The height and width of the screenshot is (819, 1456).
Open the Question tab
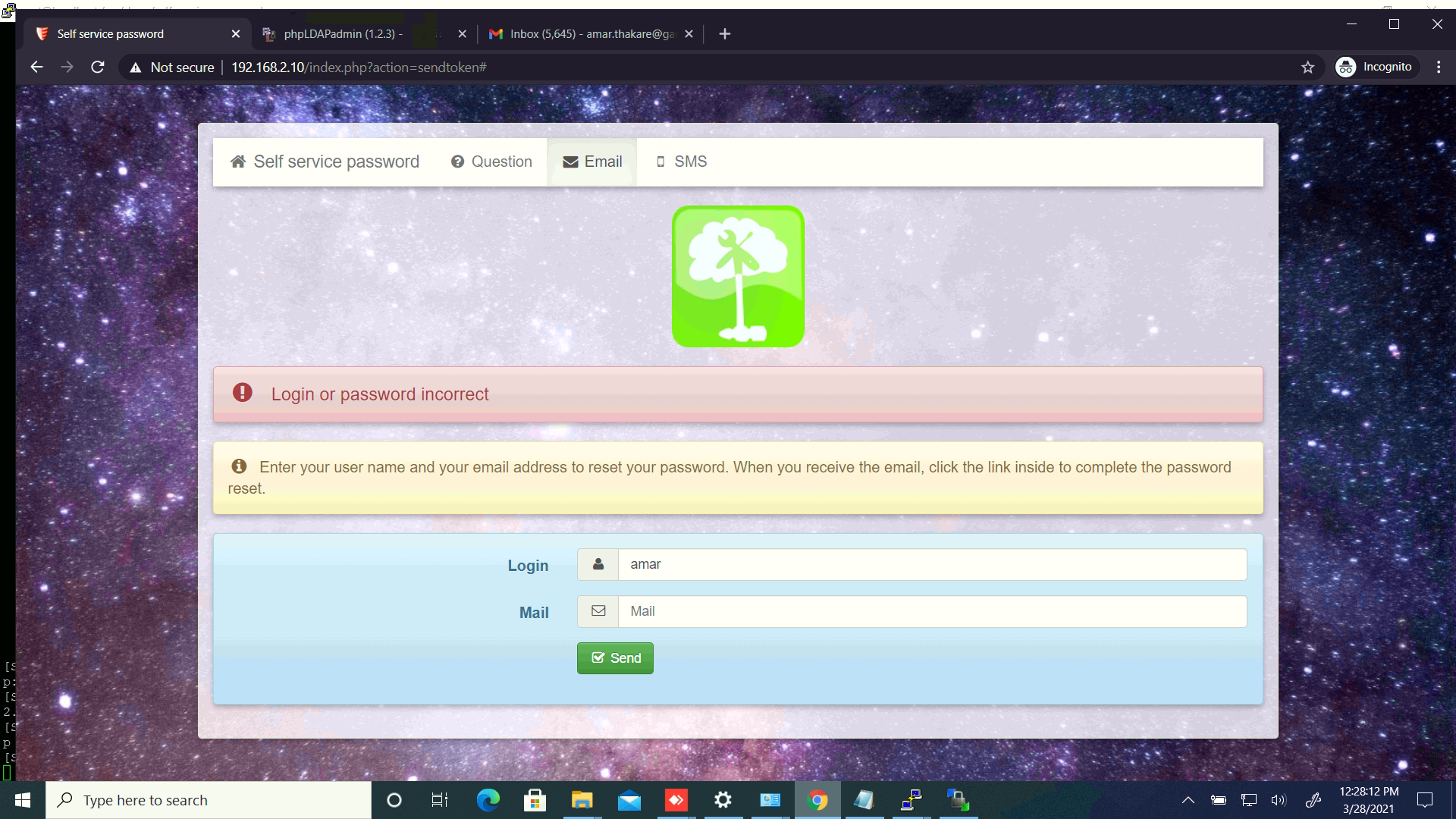tap(491, 162)
